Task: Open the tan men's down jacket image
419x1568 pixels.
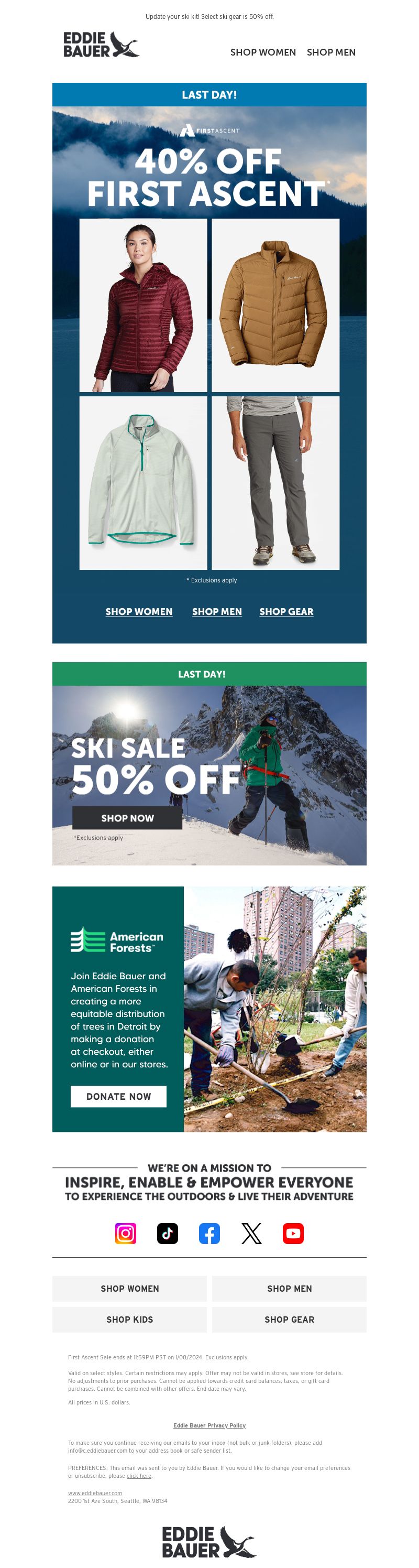Action: pyautogui.click(x=275, y=305)
